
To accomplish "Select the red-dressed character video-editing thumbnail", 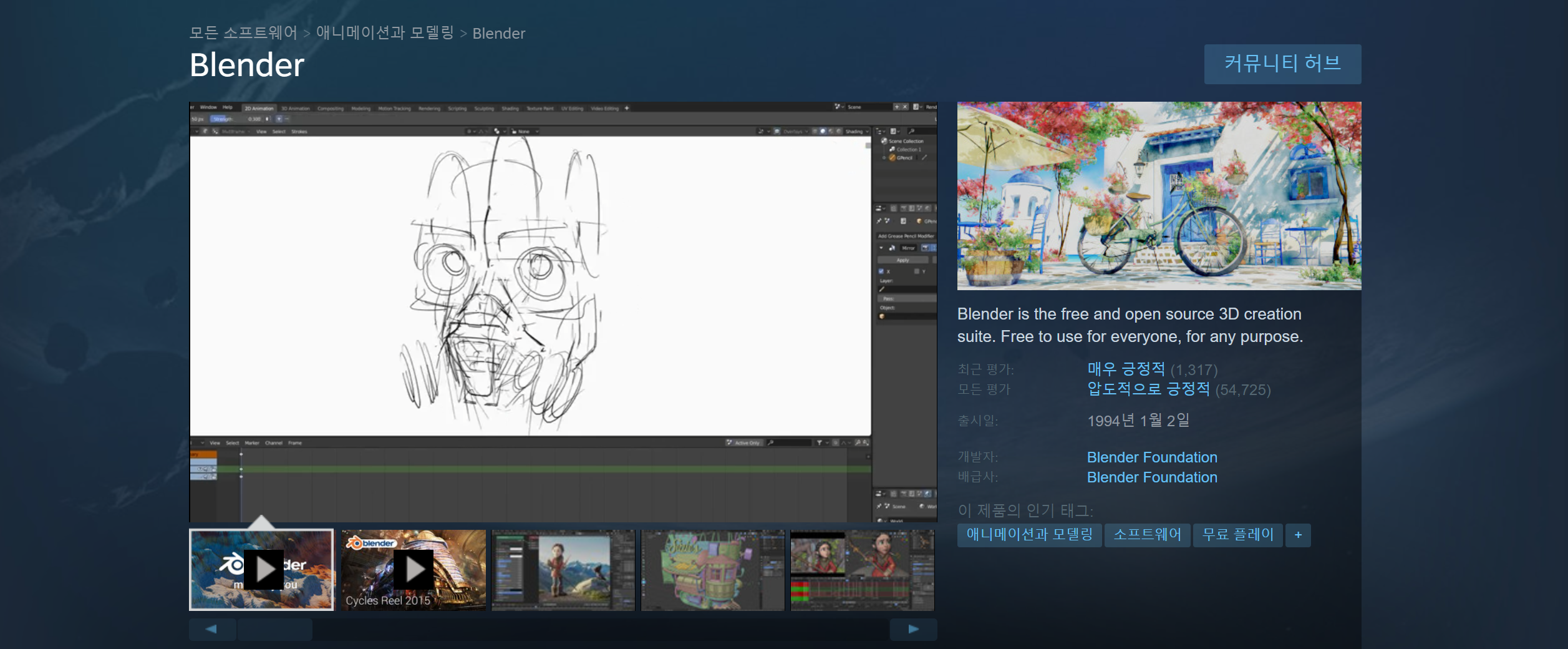I will [863, 570].
